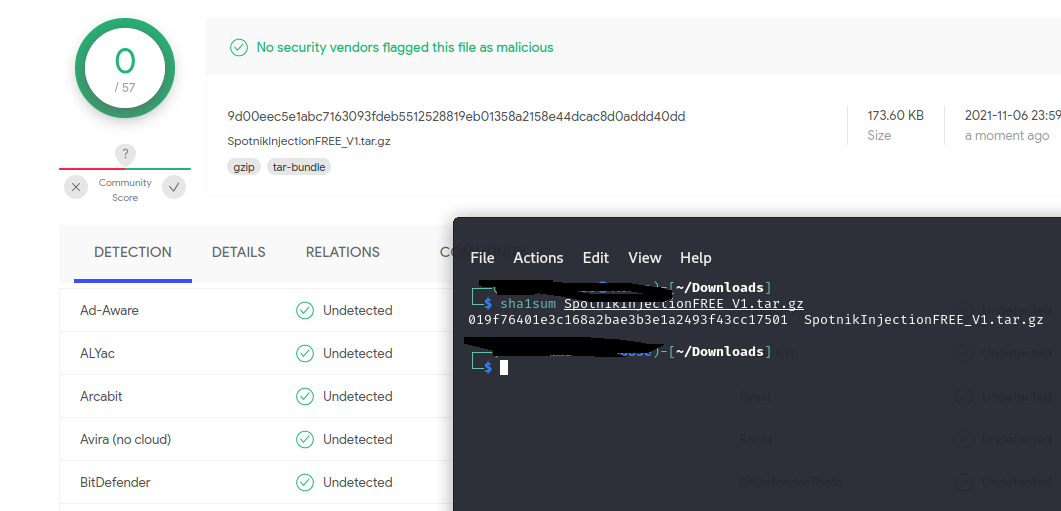Switch to the RELATIONS tab
Image resolution: width=1061 pixels, height=511 pixels.
[342, 252]
